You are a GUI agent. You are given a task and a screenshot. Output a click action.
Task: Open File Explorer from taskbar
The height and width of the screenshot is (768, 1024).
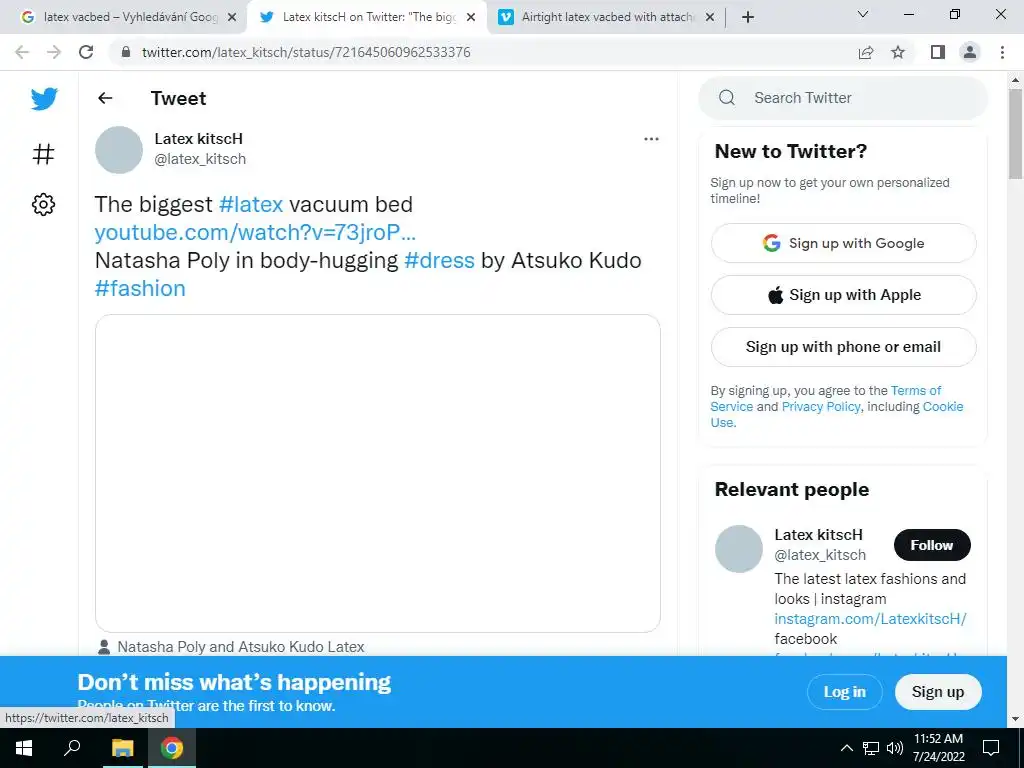[122, 748]
